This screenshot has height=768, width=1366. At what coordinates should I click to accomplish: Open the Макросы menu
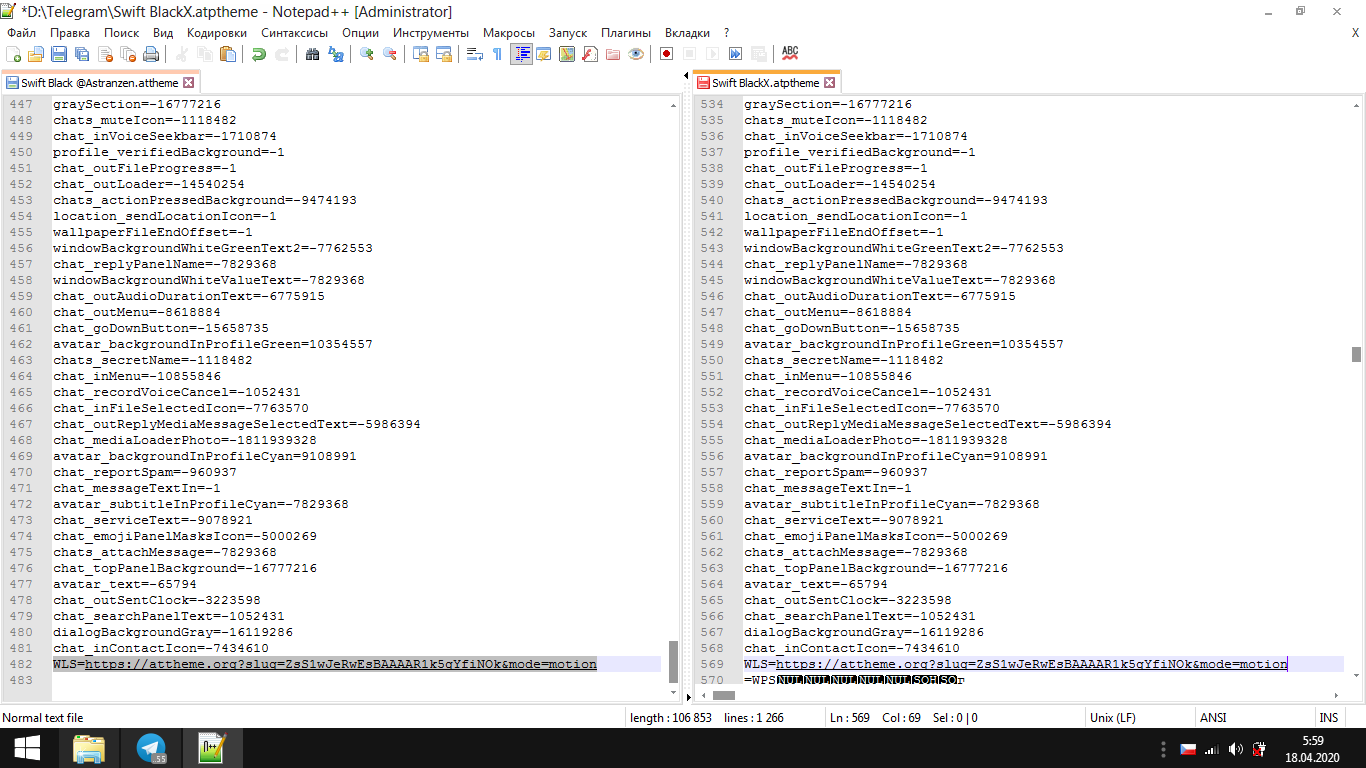tap(509, 33)
